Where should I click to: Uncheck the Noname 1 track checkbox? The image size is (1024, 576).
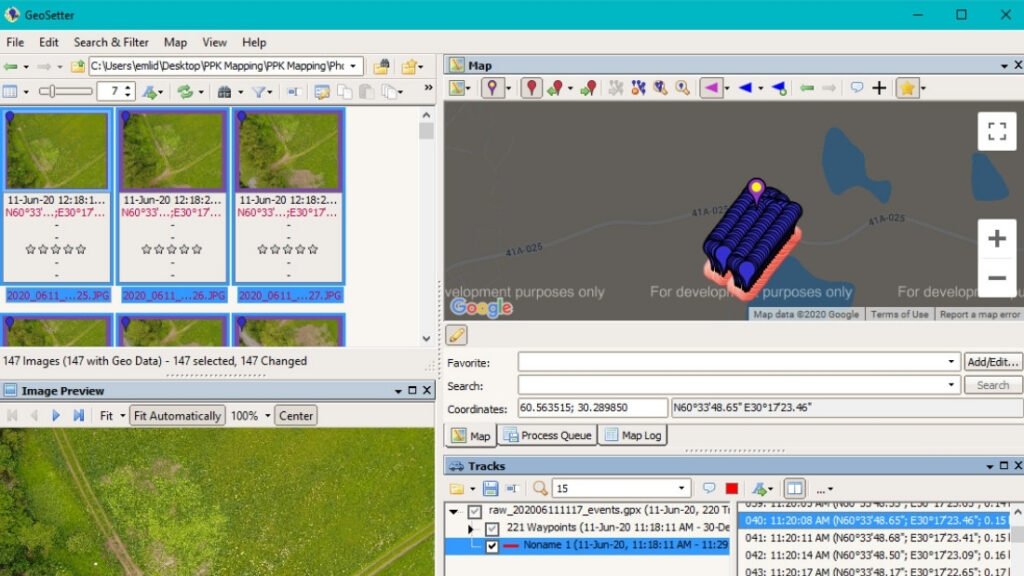click(x=492, y=546)
